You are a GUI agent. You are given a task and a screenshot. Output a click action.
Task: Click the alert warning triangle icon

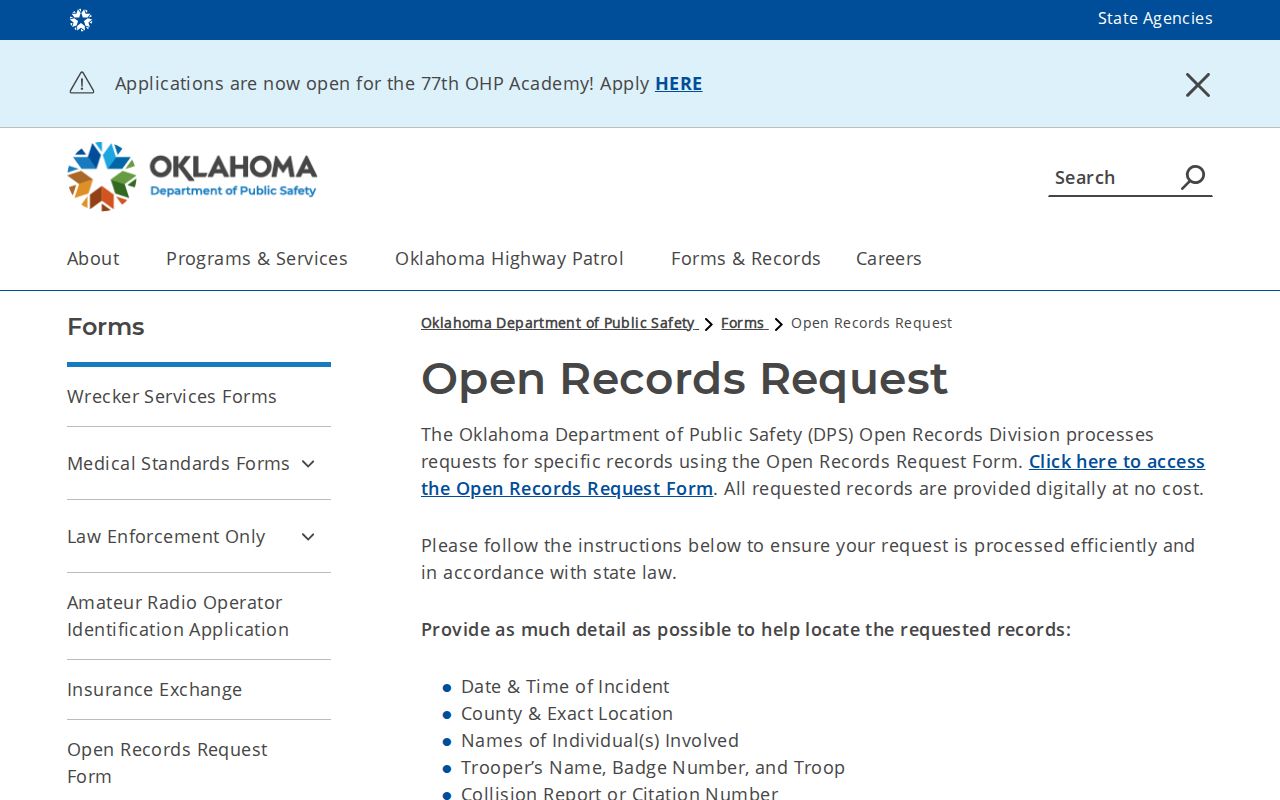coord(82,83)
